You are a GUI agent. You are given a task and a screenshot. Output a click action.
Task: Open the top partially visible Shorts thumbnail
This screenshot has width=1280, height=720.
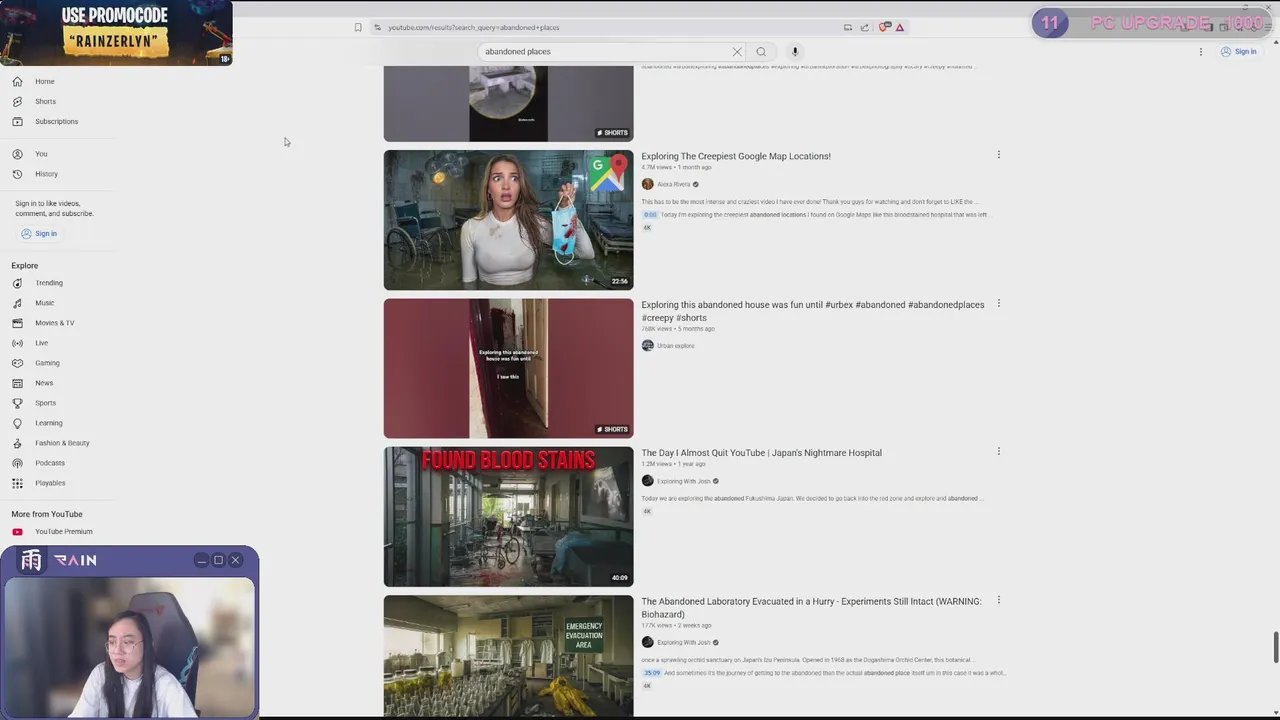(508, 104)
